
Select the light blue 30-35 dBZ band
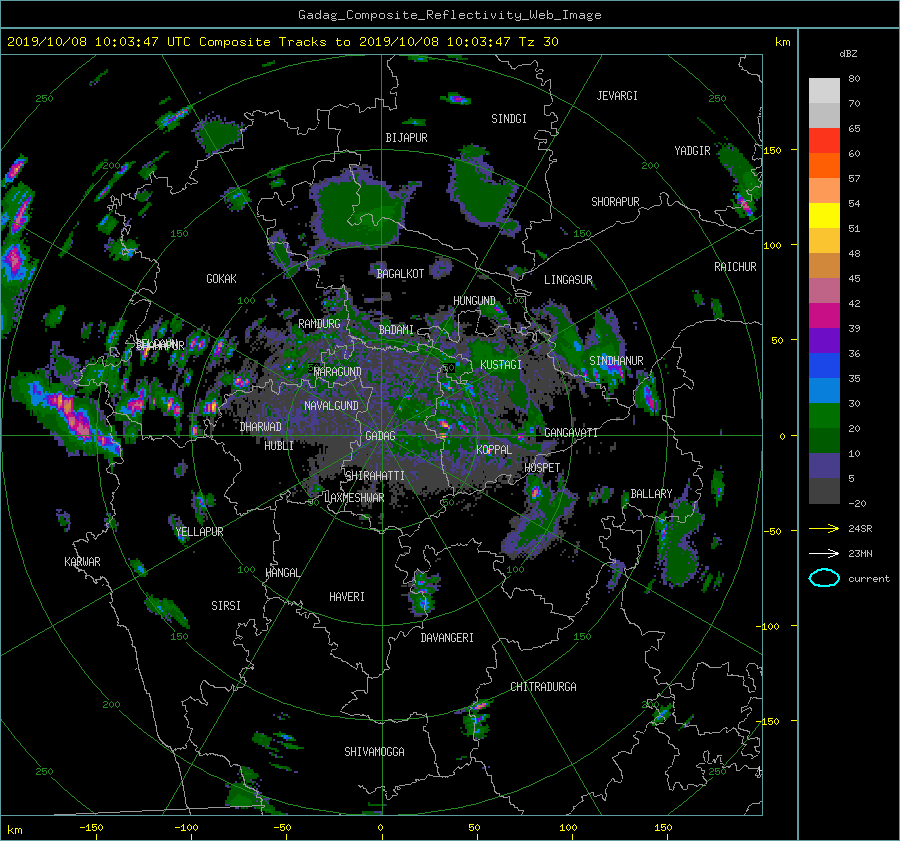[824, 391]
